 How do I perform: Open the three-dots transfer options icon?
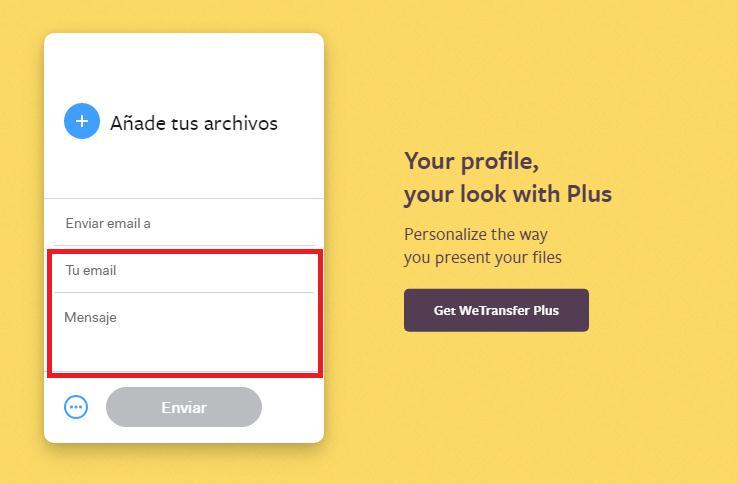[x=76, y=407]
